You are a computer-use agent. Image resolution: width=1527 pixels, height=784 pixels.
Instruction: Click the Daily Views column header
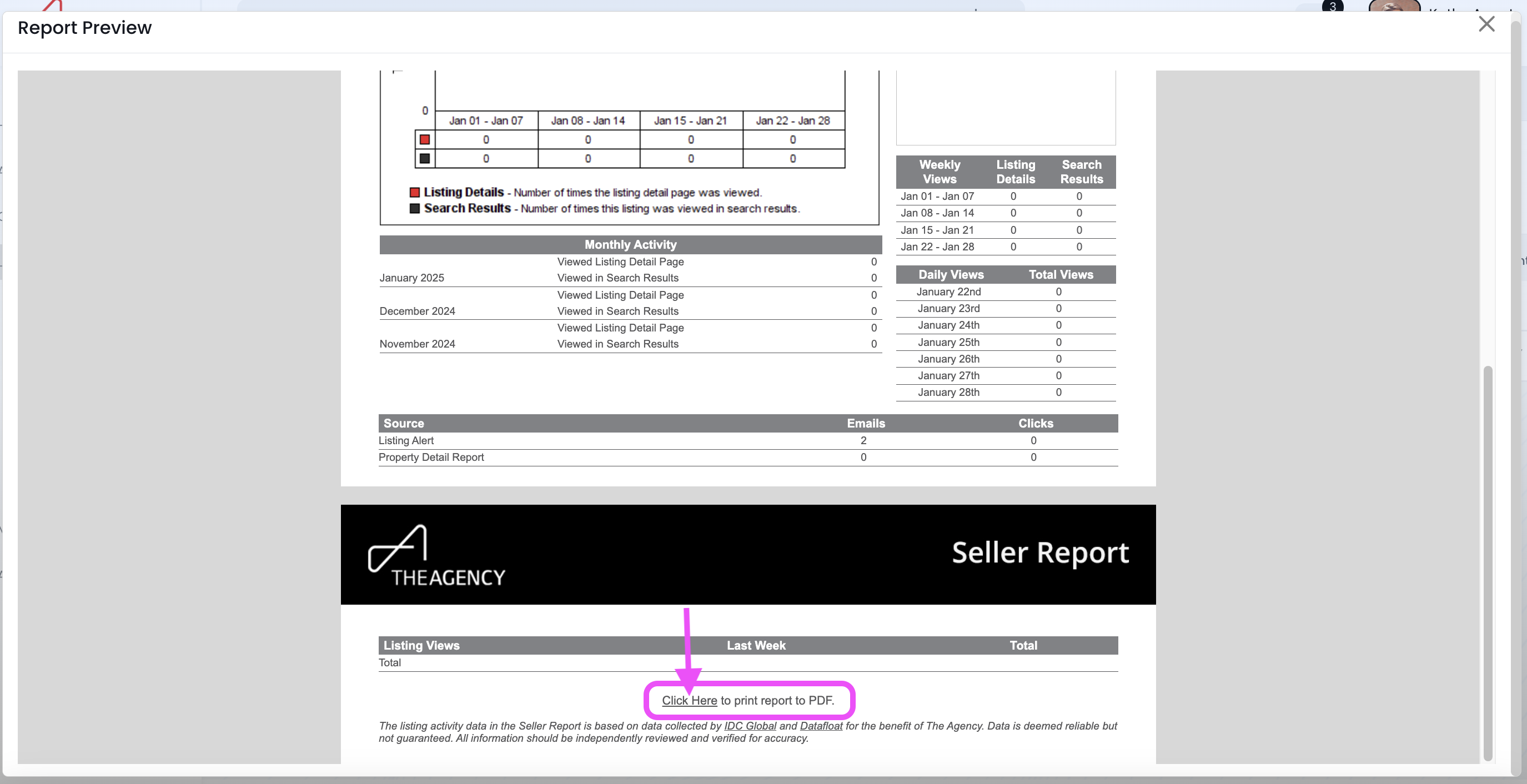point(951,275)
